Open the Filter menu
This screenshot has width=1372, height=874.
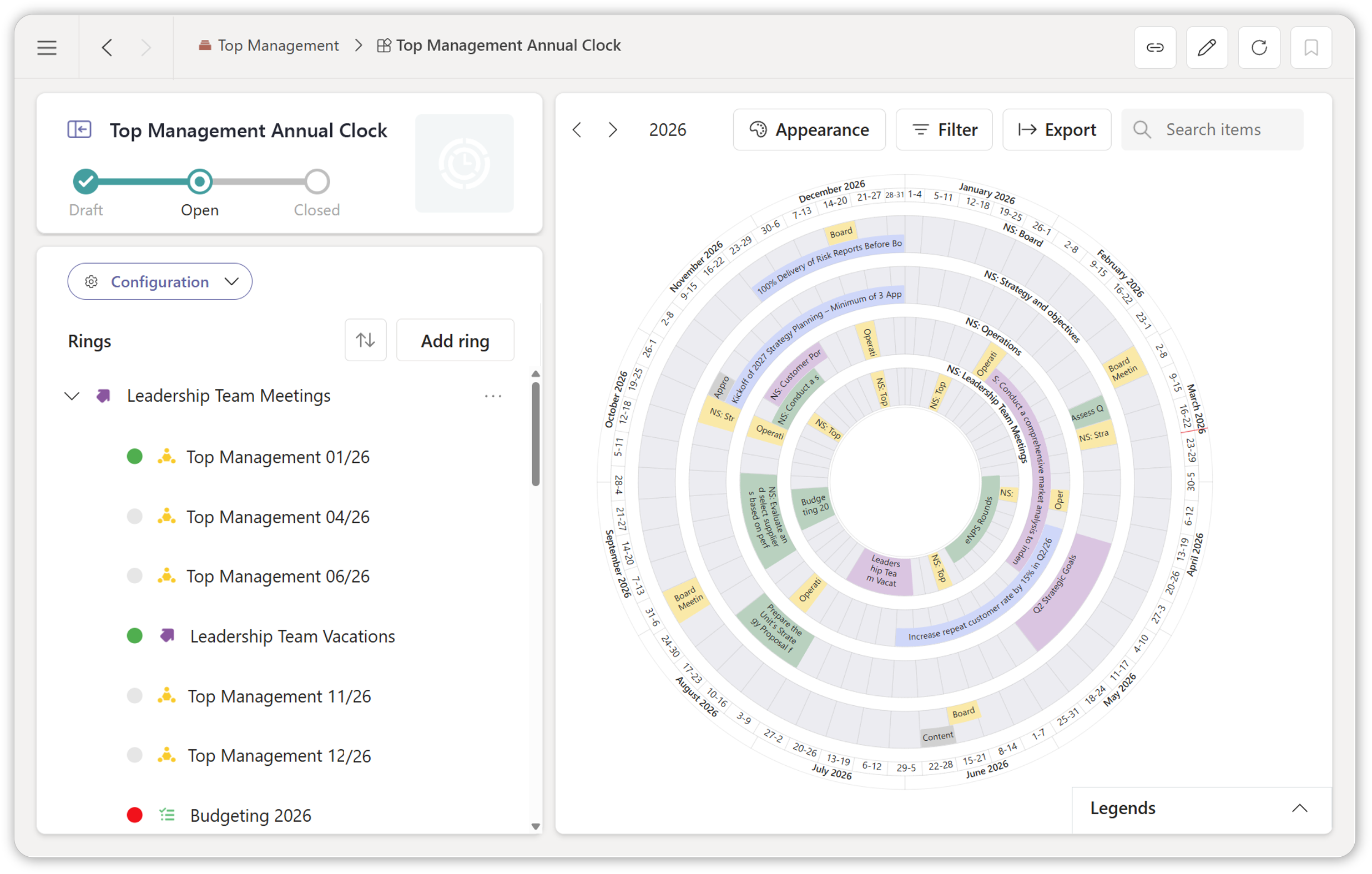tap(944, 130)
